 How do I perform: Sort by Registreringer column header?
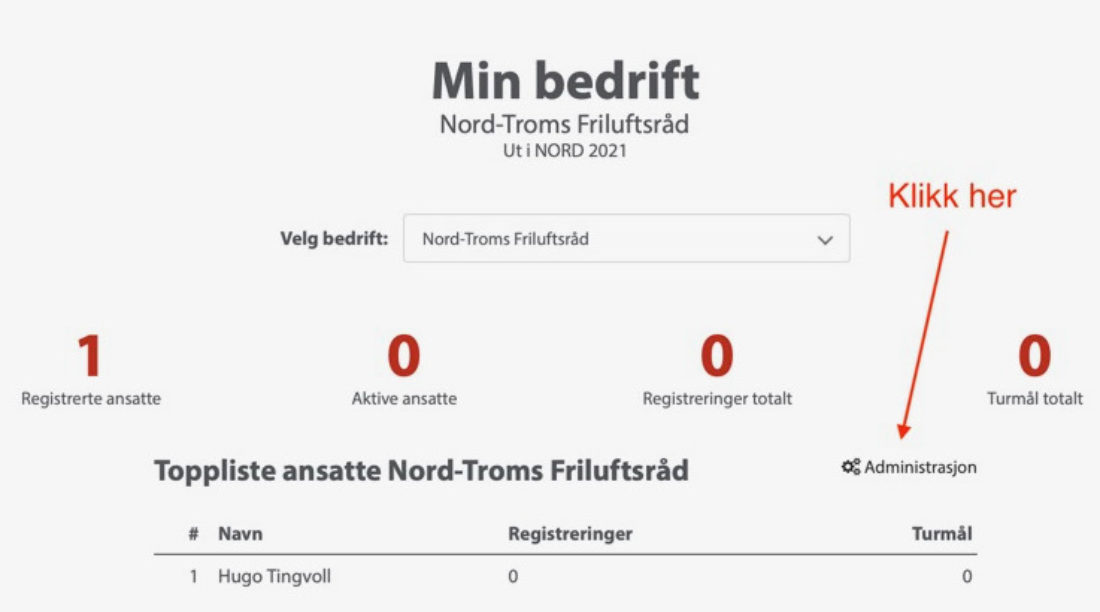(x=570, y=533)
